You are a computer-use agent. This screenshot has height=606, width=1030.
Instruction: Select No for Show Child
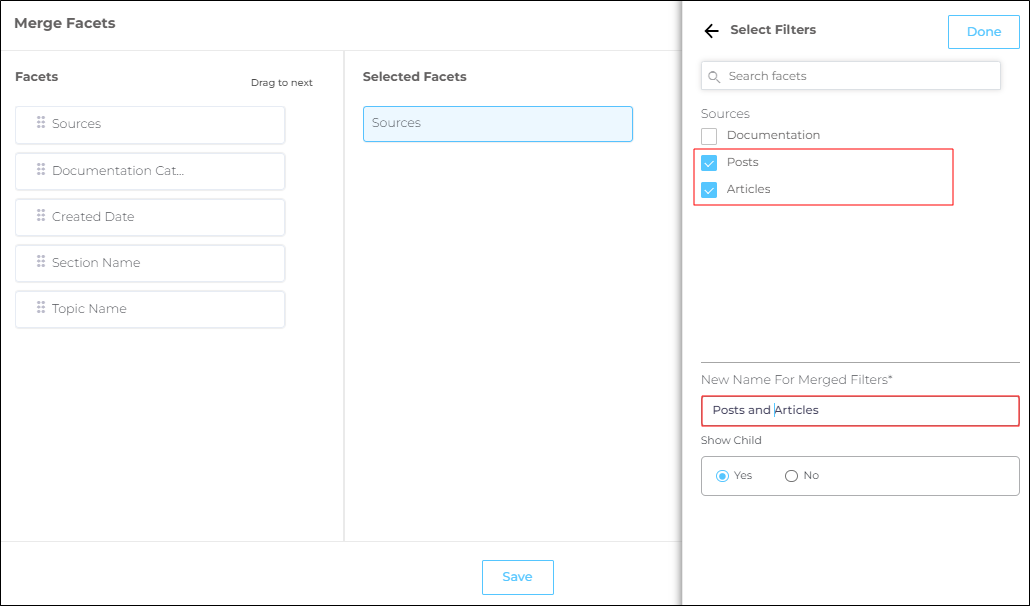tap(791, 476)
